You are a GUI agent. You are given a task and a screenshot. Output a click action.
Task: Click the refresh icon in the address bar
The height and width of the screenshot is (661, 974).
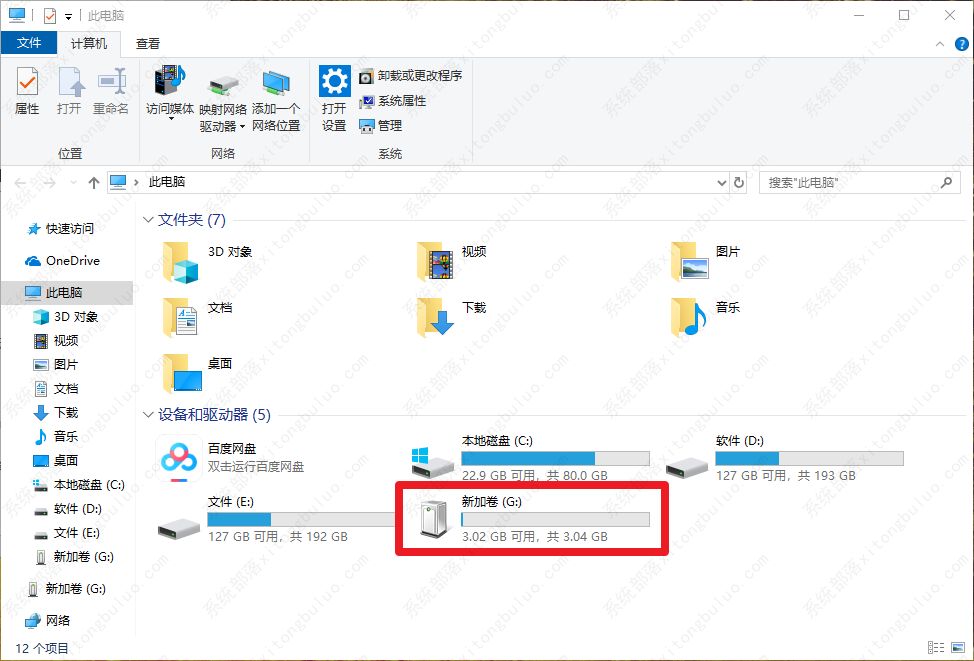pos(738,182)
